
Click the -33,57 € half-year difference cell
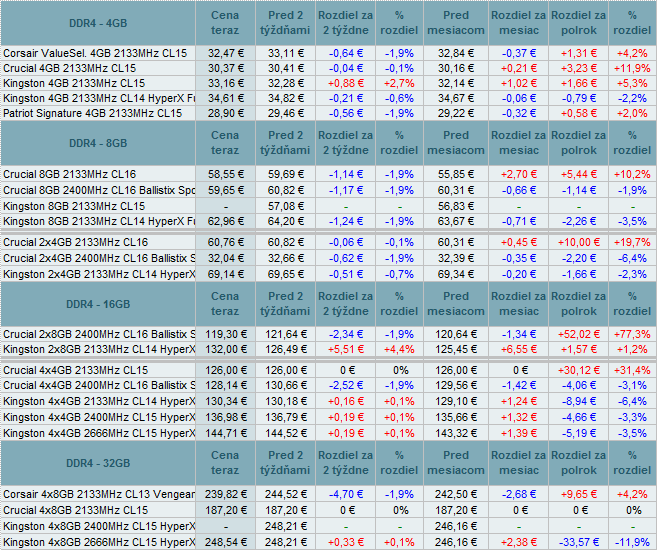click(579, 542)
